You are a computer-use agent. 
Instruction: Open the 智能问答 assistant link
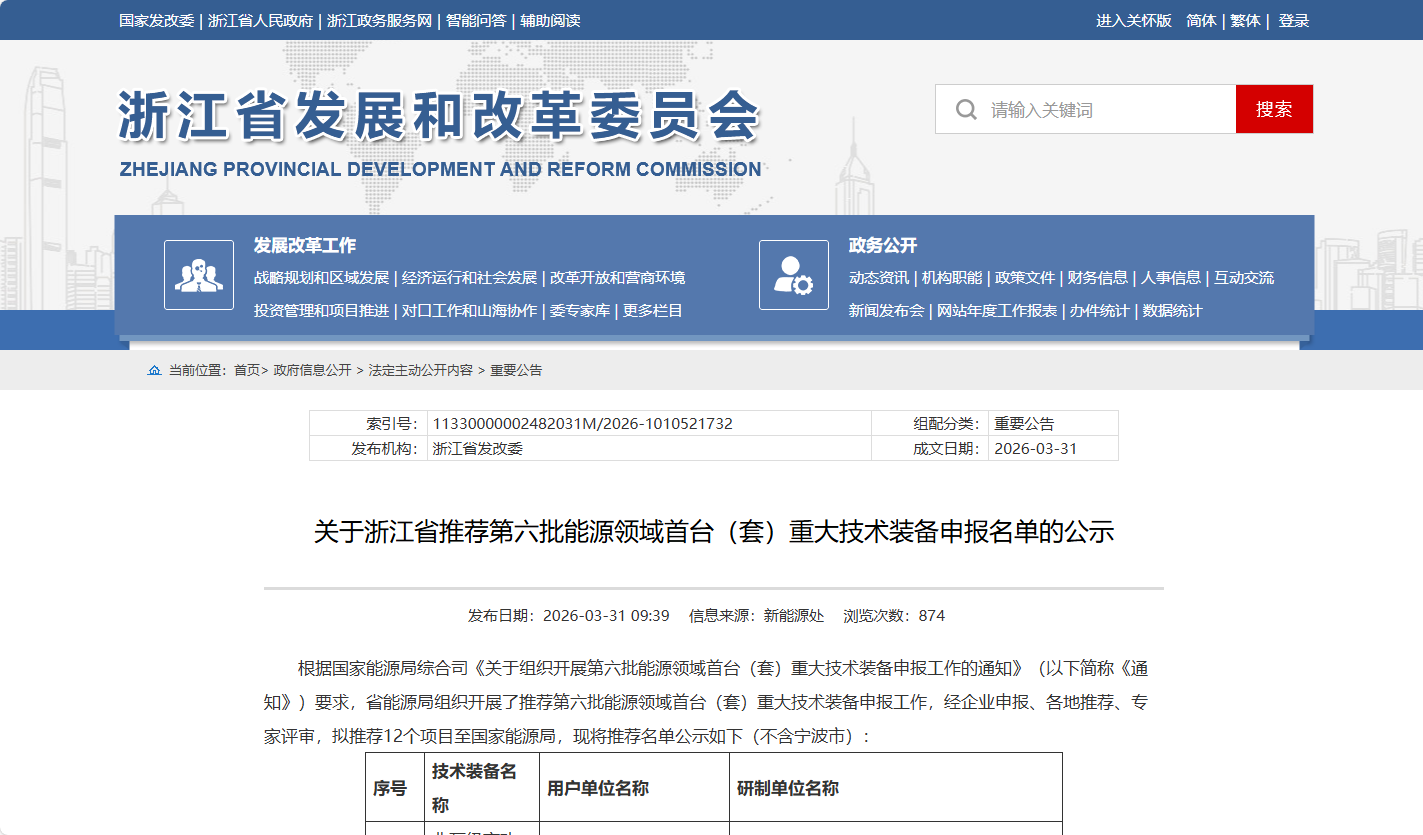476,20
